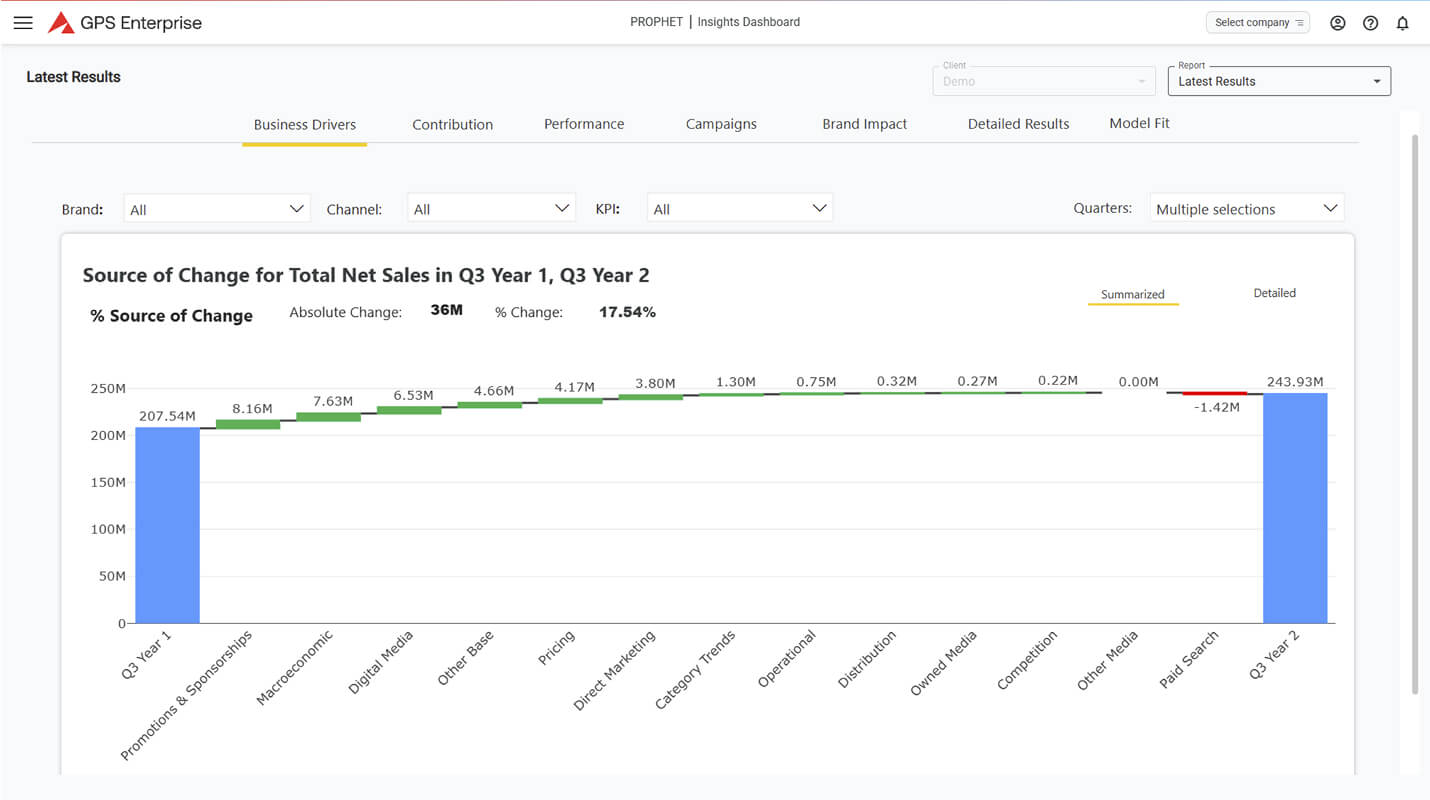Click the blue Q3 Year 1 bar
The height and width of the screenshot is (800, 1430).
click(167, 525)
